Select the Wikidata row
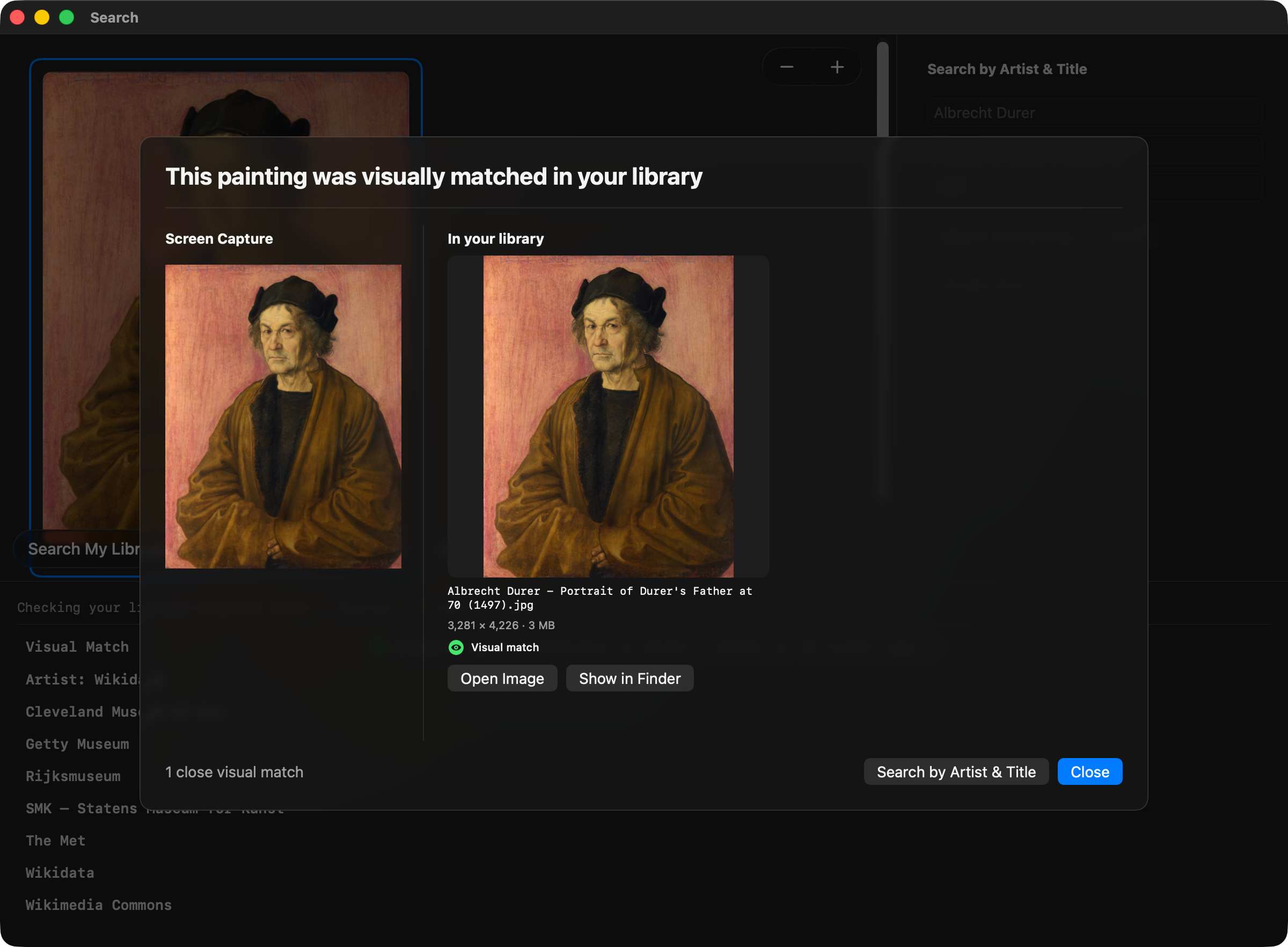 [x=60, y=872]
